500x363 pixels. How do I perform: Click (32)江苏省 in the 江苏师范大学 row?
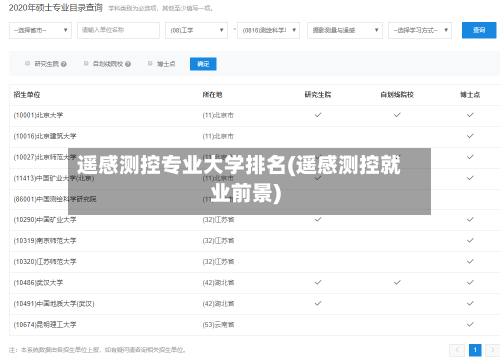coord(218,262)
